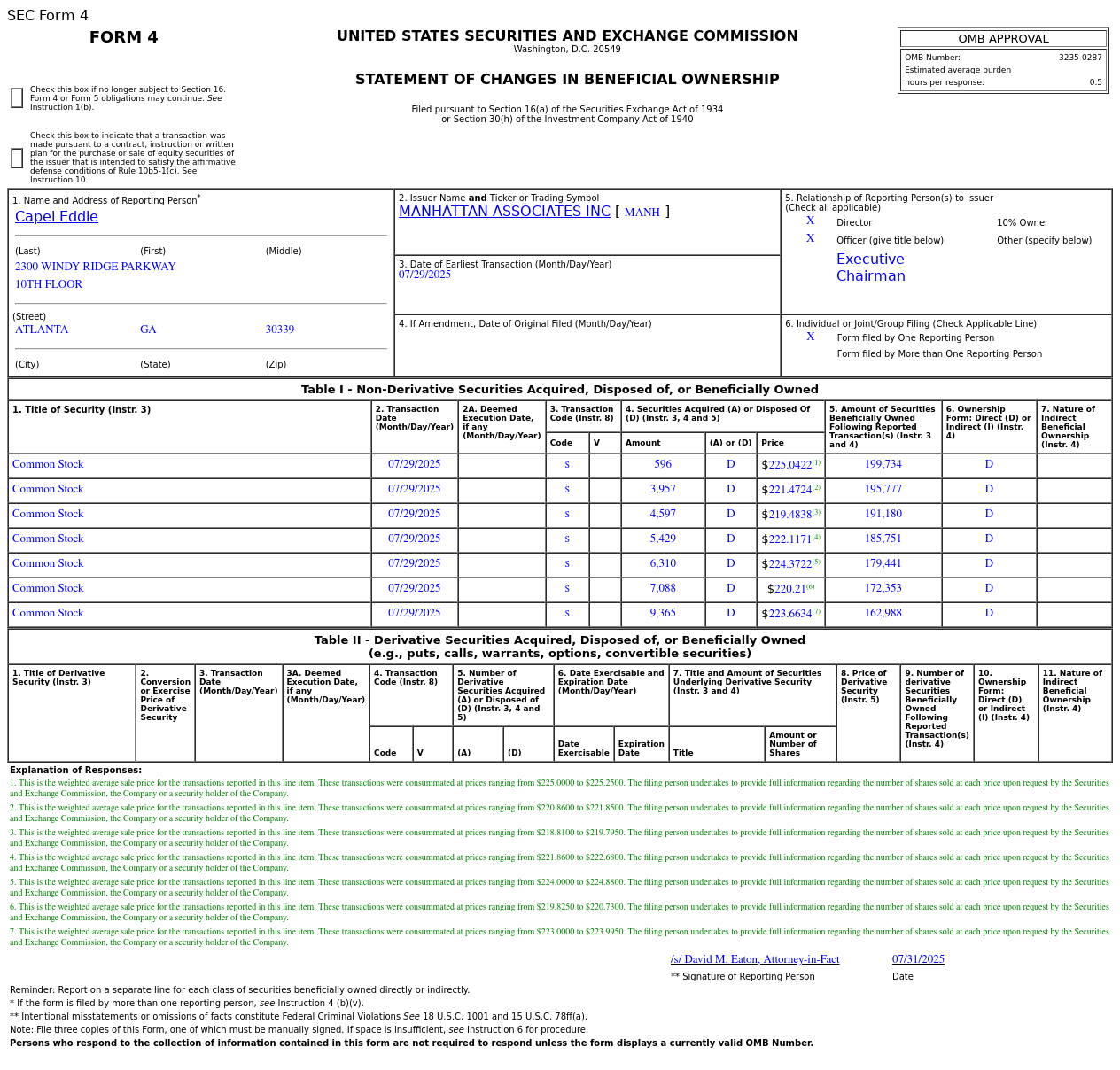This screenshot has height=1070, width=1120.
Task: Check the Rule 10b5-1(c) contract plan box
Action: (x=17, y=158)
